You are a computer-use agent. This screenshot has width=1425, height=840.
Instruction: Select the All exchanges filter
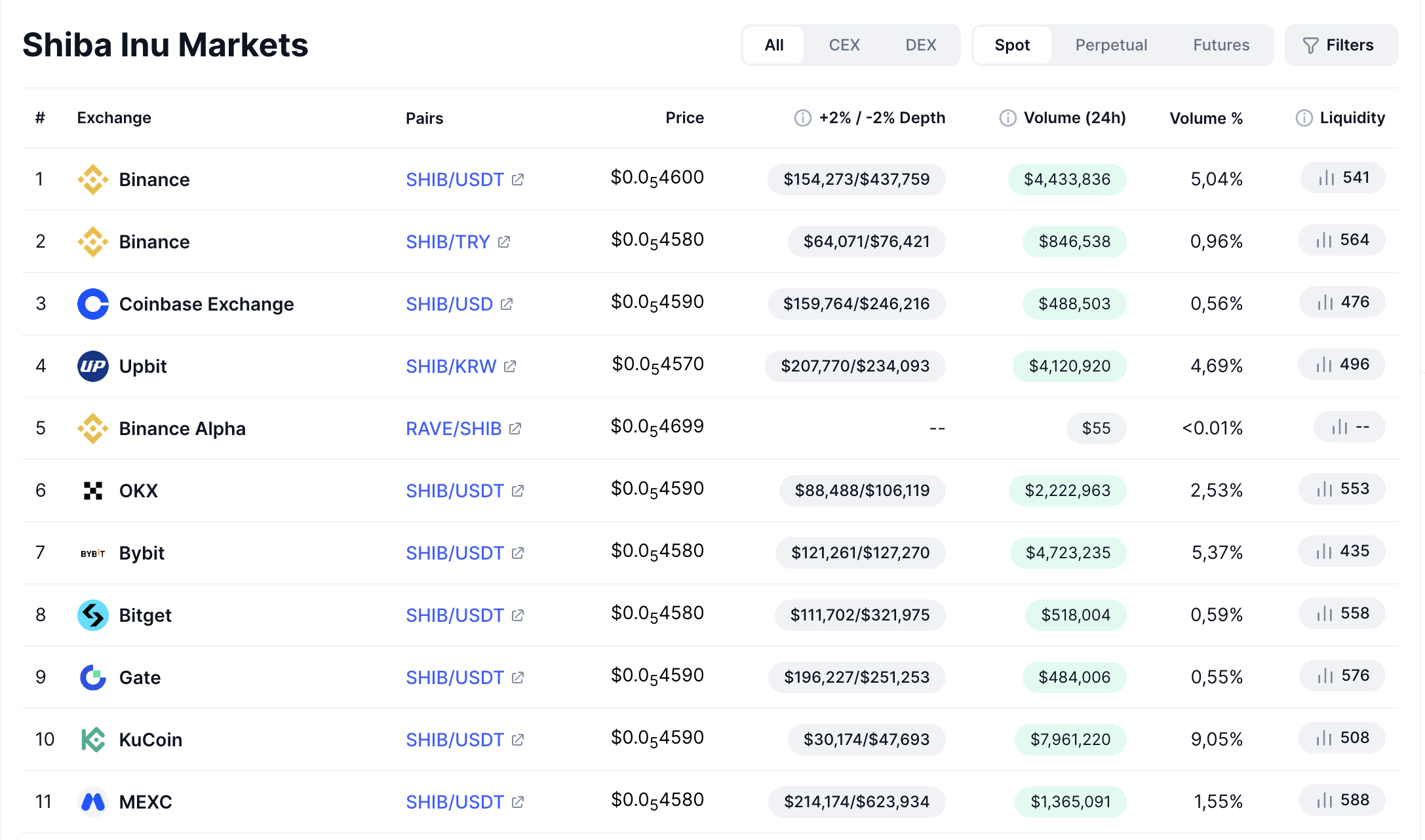pos(774,45)
